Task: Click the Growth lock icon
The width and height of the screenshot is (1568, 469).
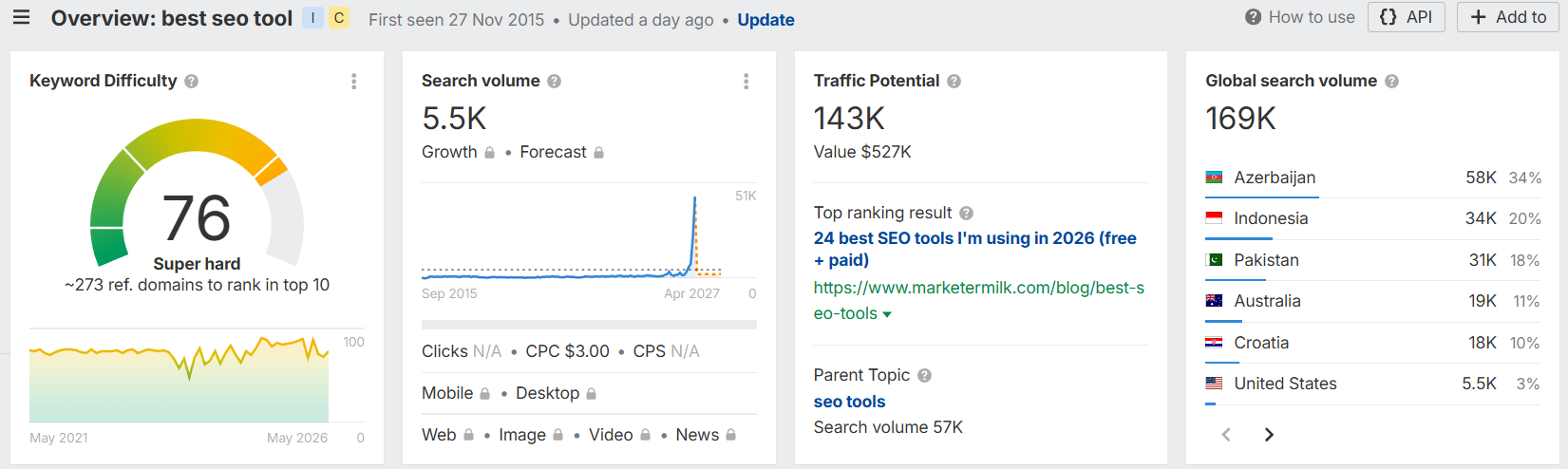Action: coord(489,152)
